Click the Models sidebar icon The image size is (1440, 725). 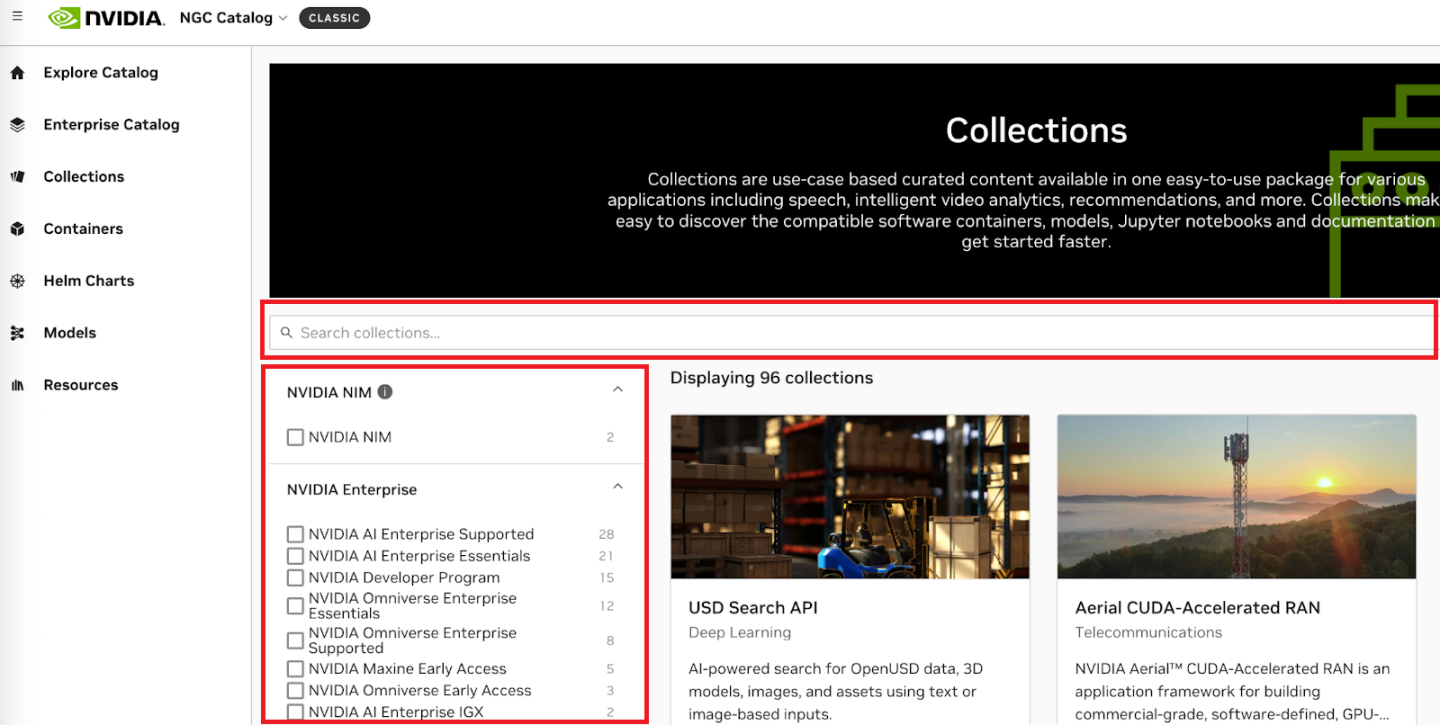coord(17,333)
